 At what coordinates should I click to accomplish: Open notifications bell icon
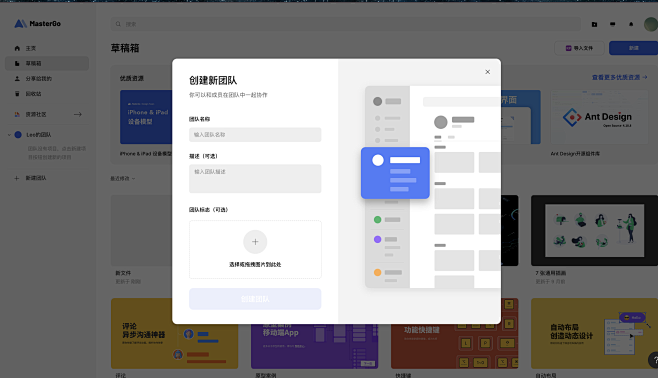pyautogui.click(x=631, y=24)
